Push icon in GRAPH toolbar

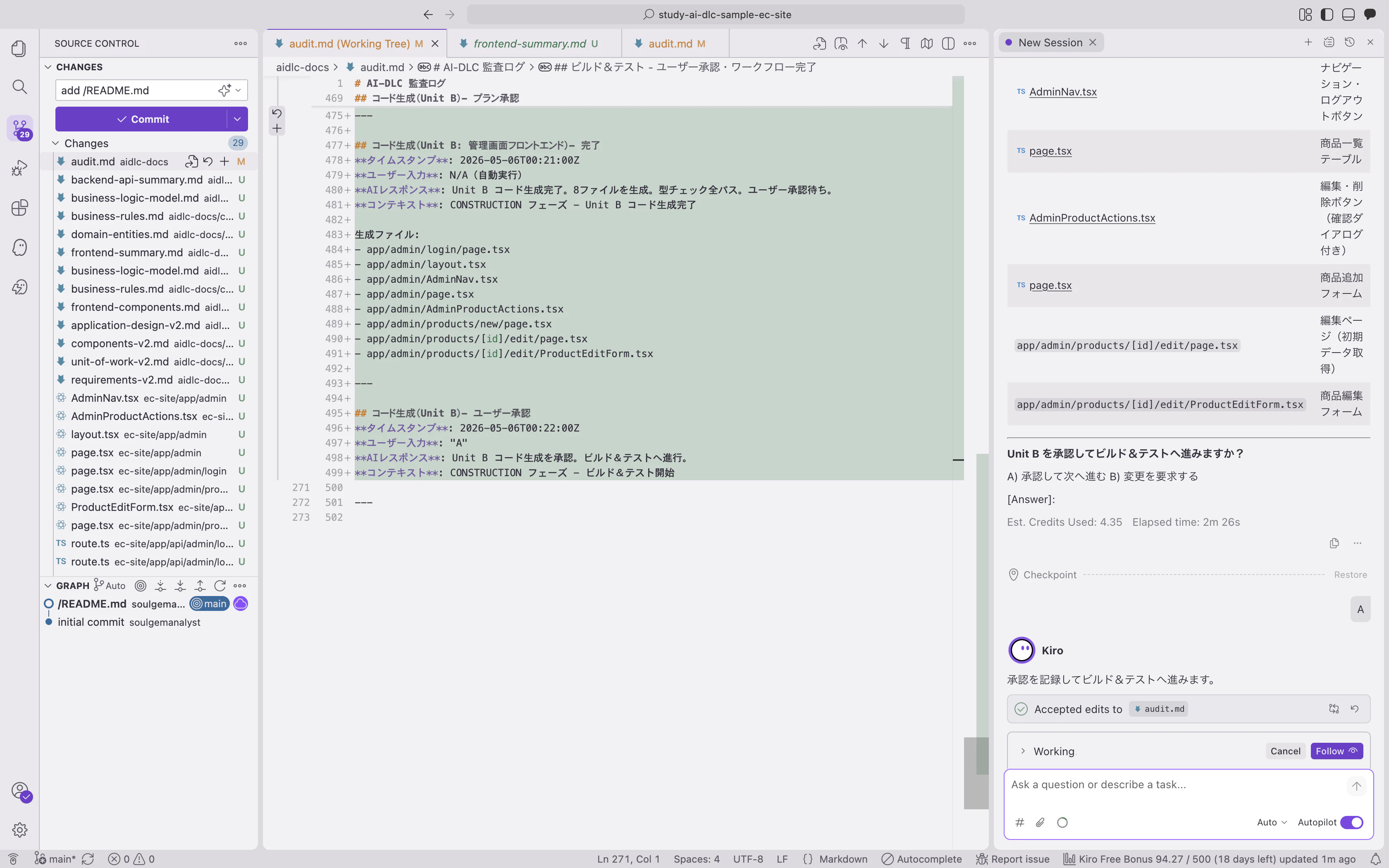click(200, 586)
